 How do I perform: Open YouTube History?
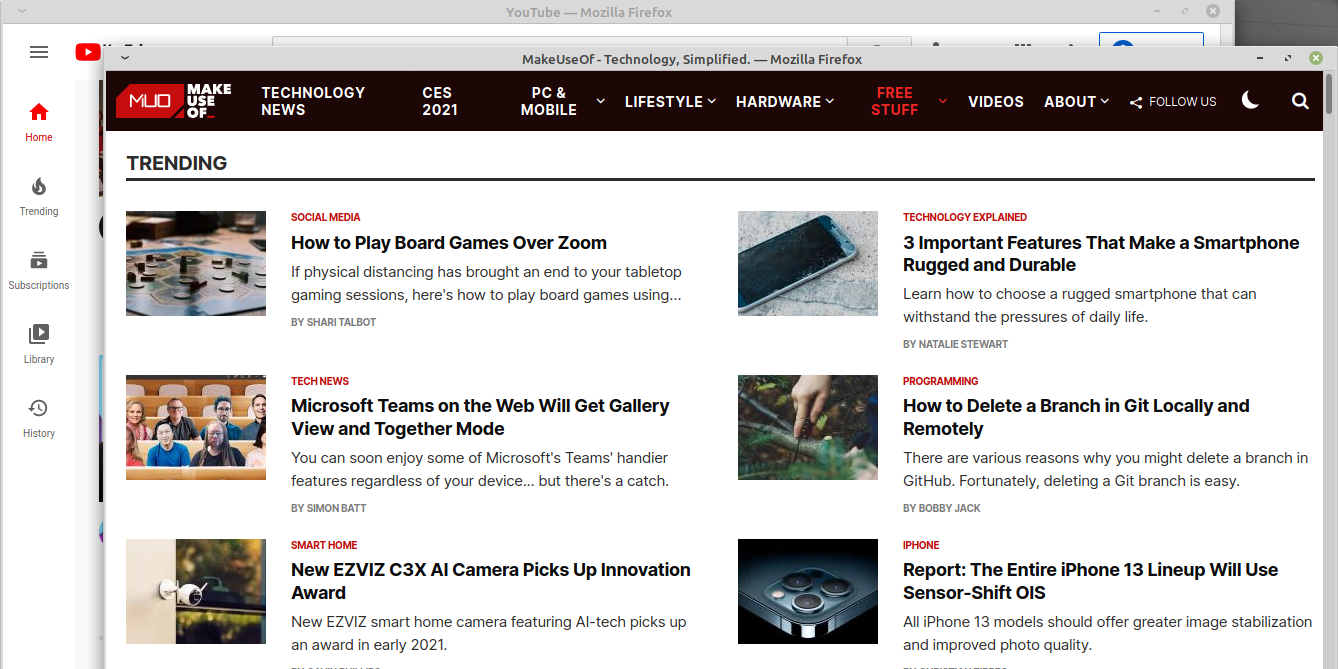pyautogui.click(x=39, y=418)
